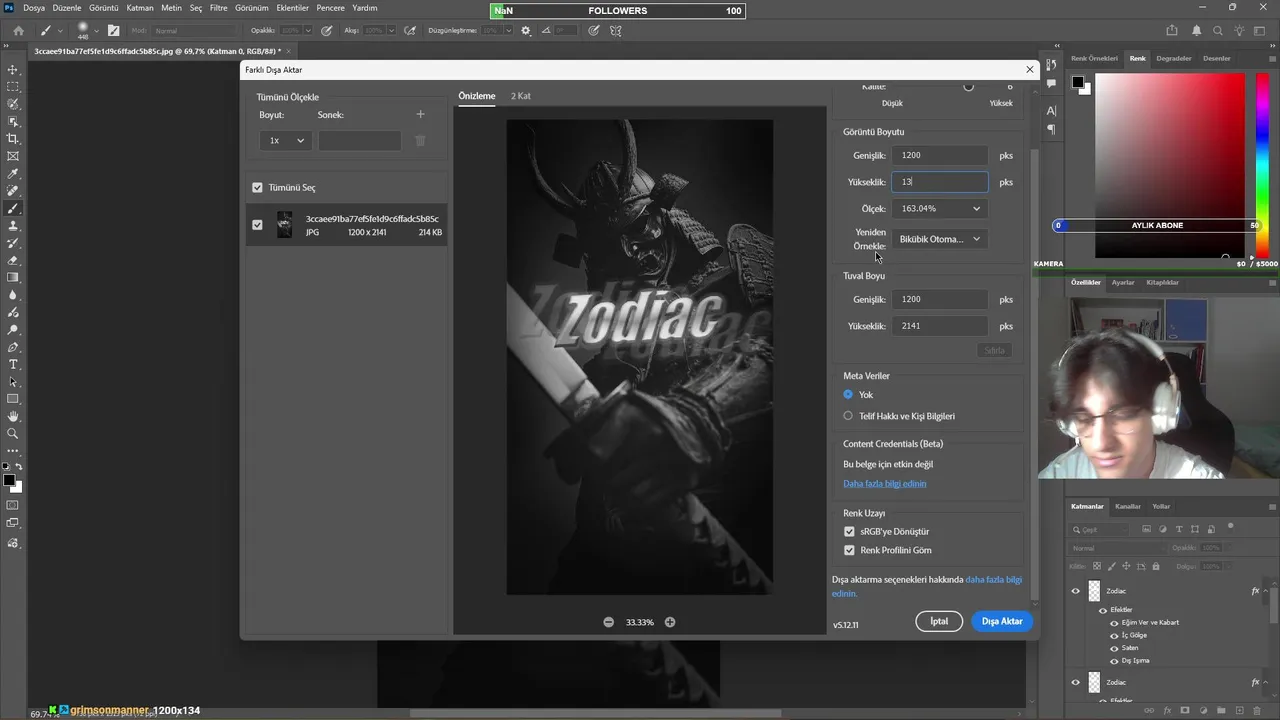Switch to the 2 Kat preview tab
Image resolution: width=1280 pixels, height=720 pixels.
pyautogui.click(x=521, y=96)
